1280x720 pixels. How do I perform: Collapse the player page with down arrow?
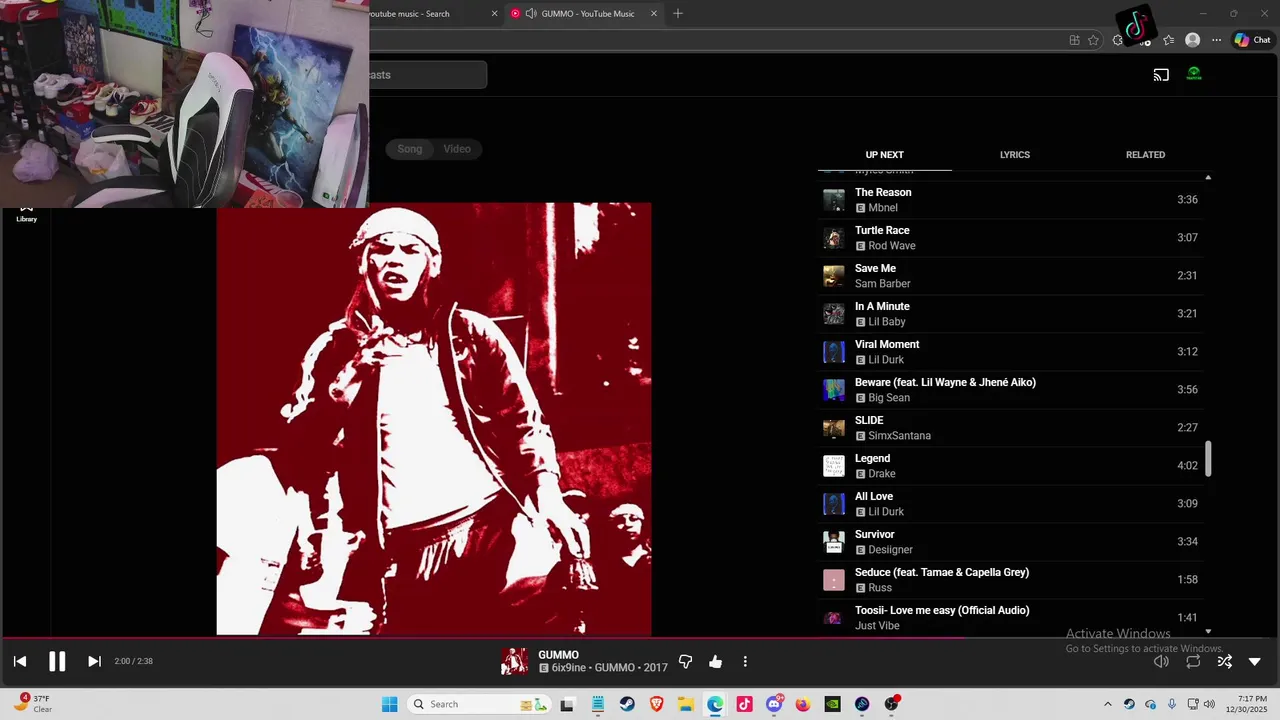pyautogui.click(x=1255, y=661)
